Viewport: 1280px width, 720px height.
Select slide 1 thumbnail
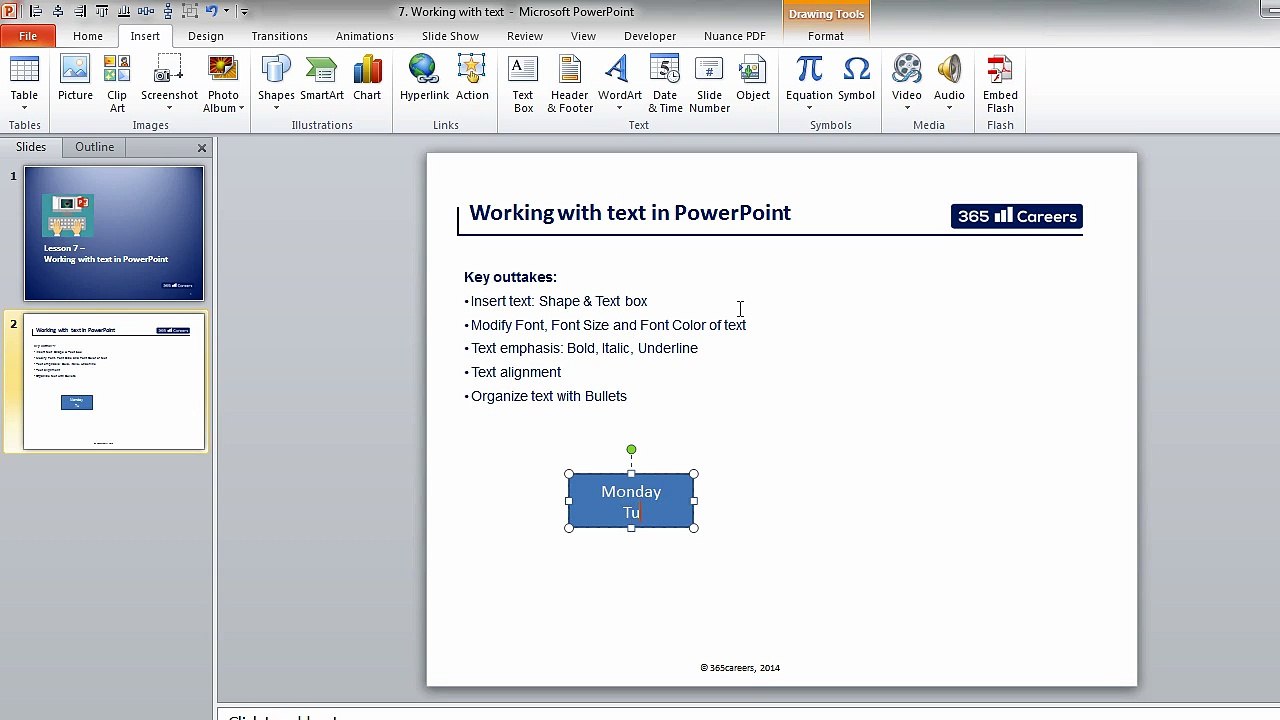click(x=114, y=234)
